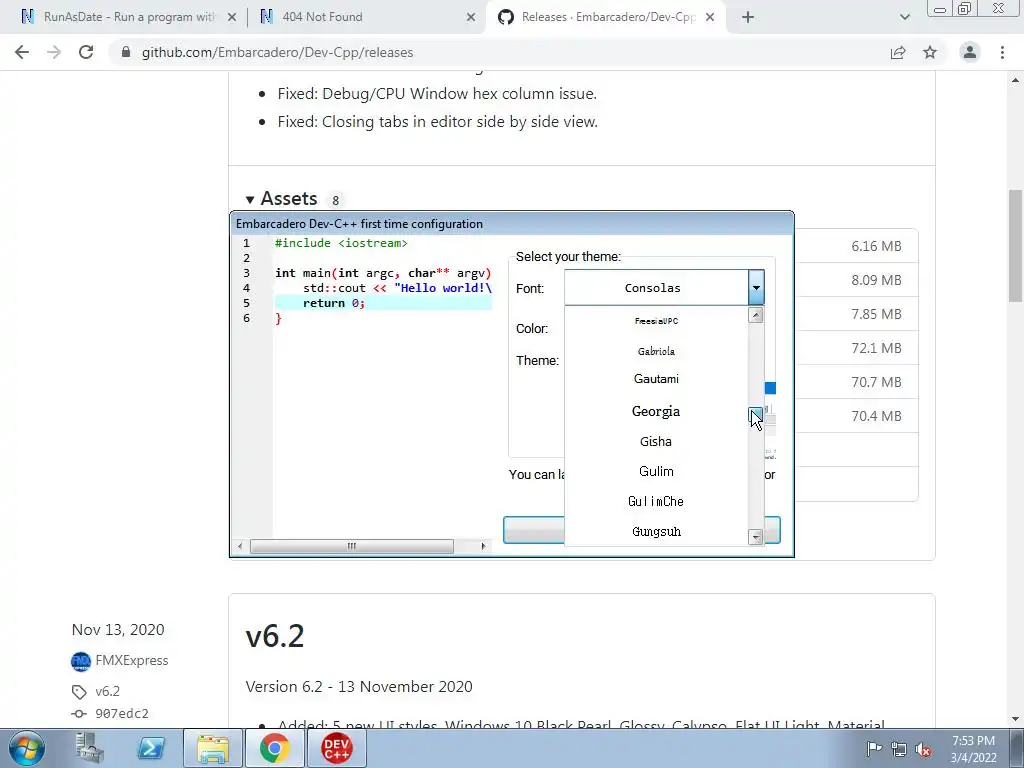Open Server Manager taskbar icon
This screenshot has width=1024, height=768.
(89, 748)
